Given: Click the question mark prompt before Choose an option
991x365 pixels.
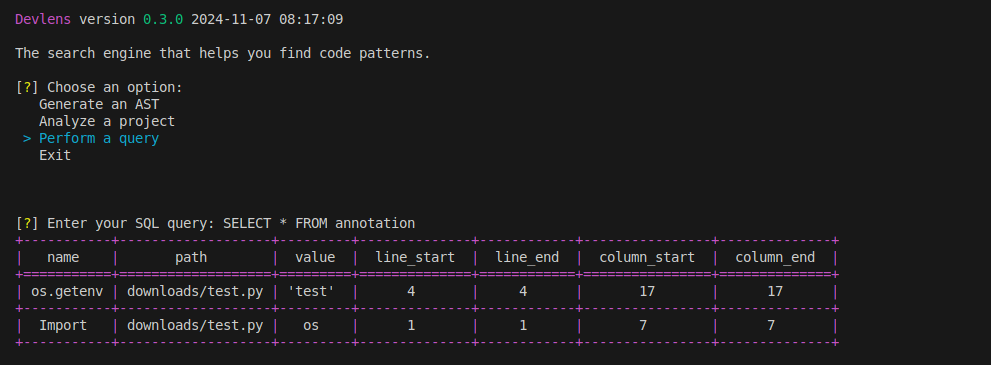Looking at the screenshot, I should tap(27, 87).
